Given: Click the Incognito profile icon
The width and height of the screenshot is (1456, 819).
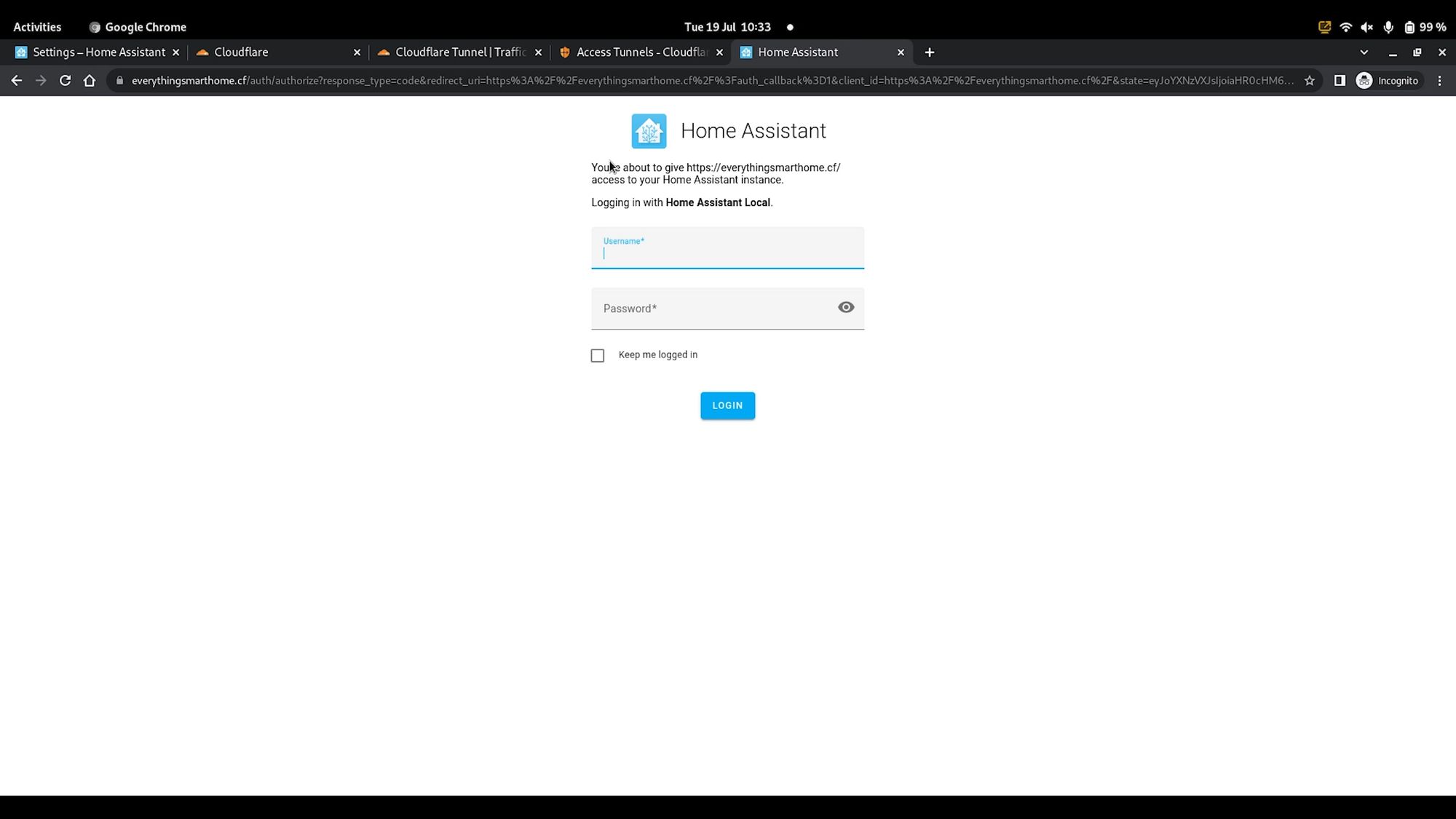Looking at the screenshot, I should coord(1366,80).
